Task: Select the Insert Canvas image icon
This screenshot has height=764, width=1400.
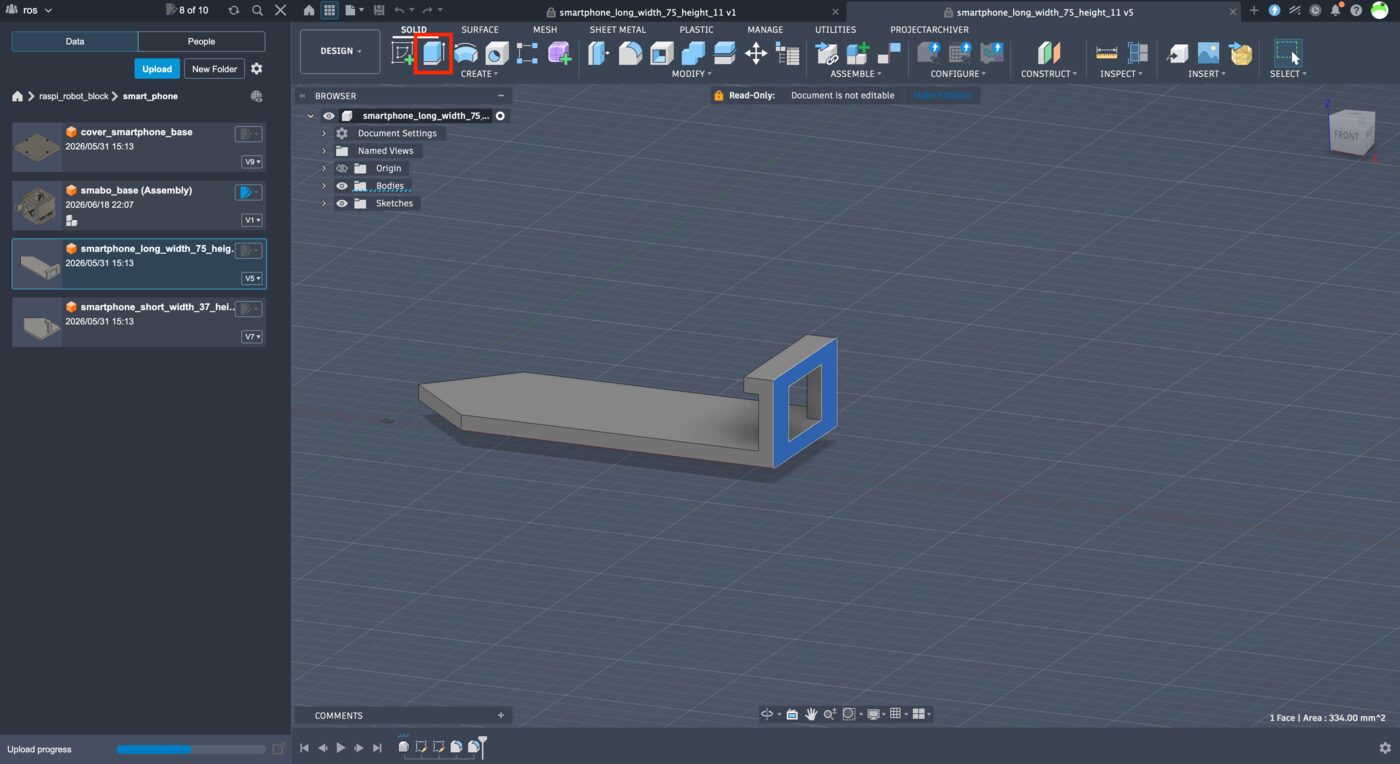Action: (x=1209, y=53)
